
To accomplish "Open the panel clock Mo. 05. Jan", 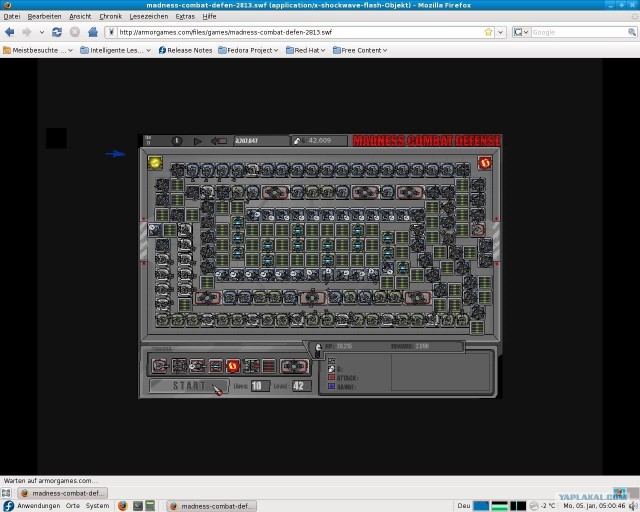I will 594,506.
